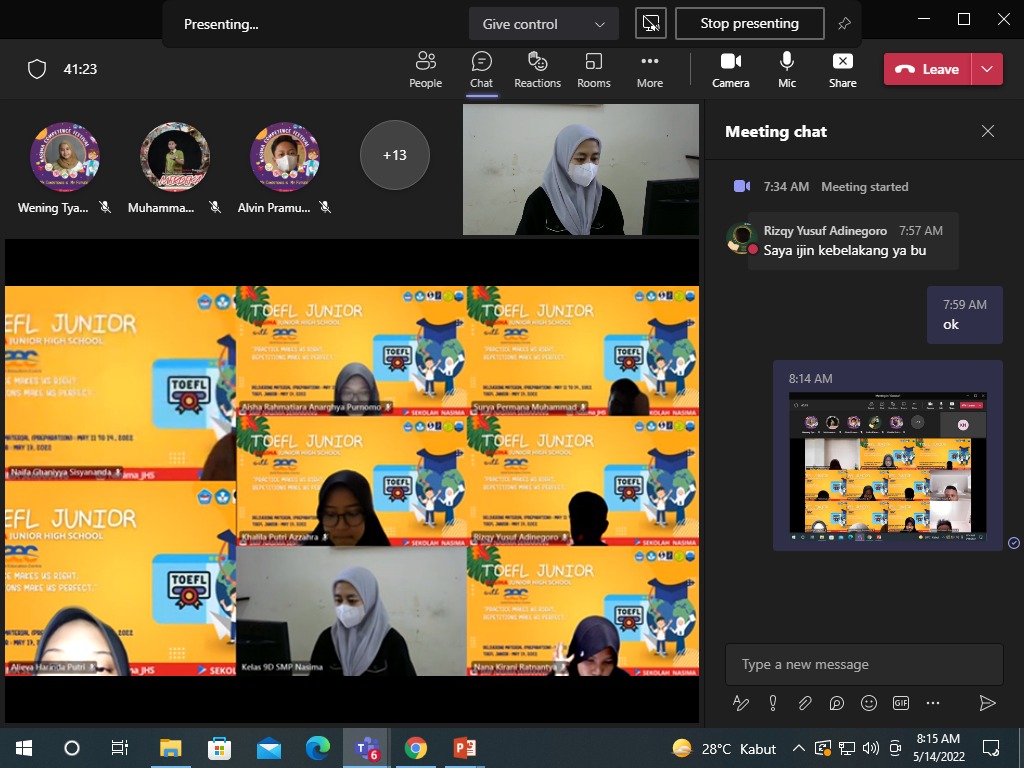Open the shared screenshot in chat
Viewport: 1024px width, 768px height.
coord(887,463)
